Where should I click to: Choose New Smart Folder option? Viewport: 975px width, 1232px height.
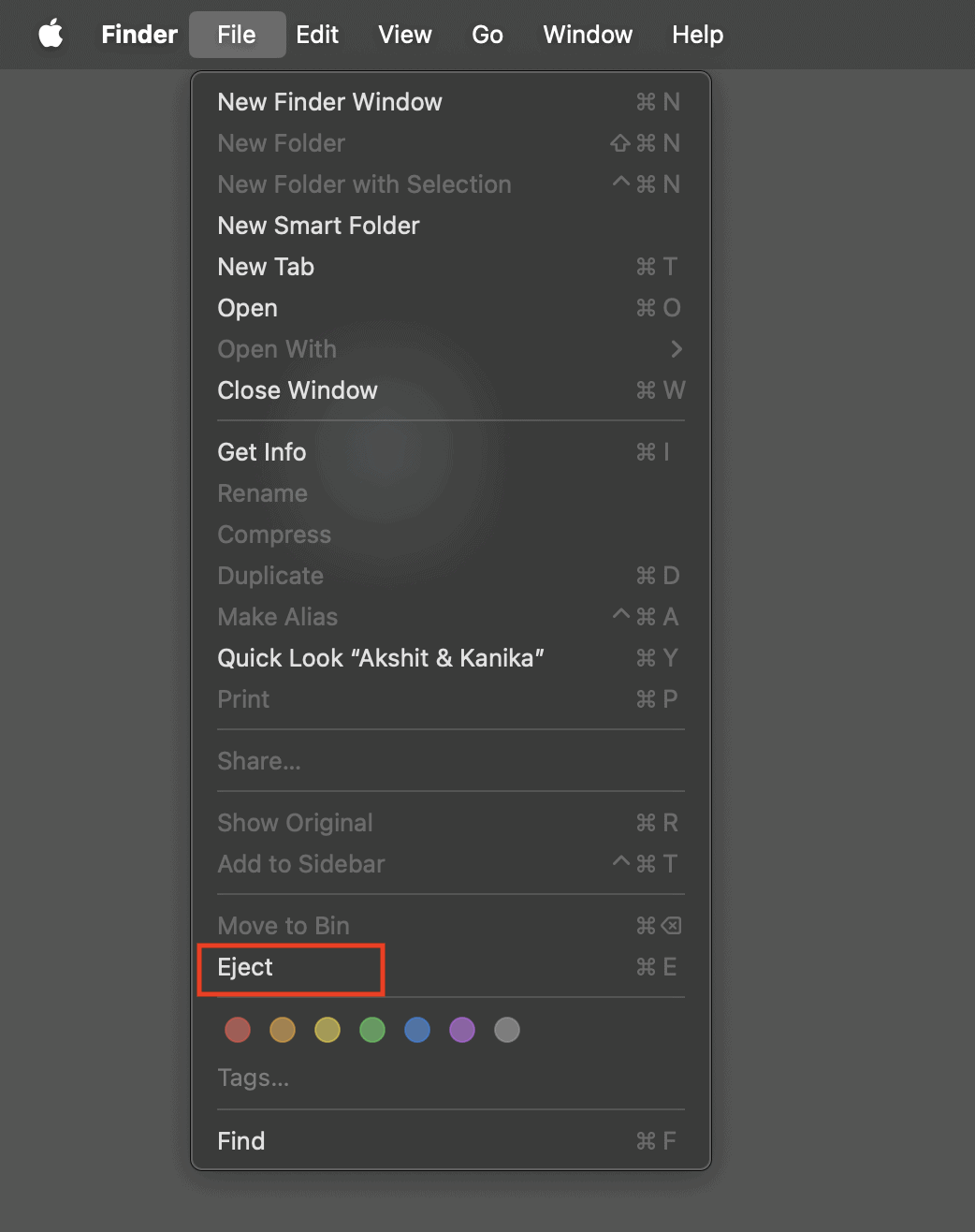[x=318, y=226]
